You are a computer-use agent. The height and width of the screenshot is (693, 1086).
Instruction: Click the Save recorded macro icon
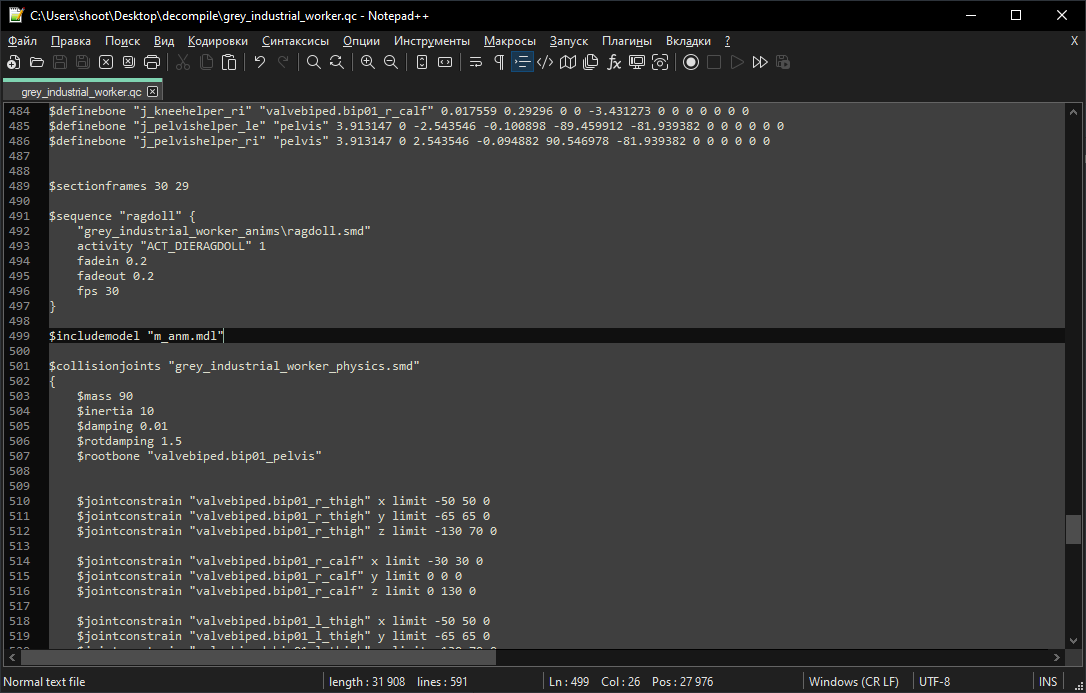783,62
